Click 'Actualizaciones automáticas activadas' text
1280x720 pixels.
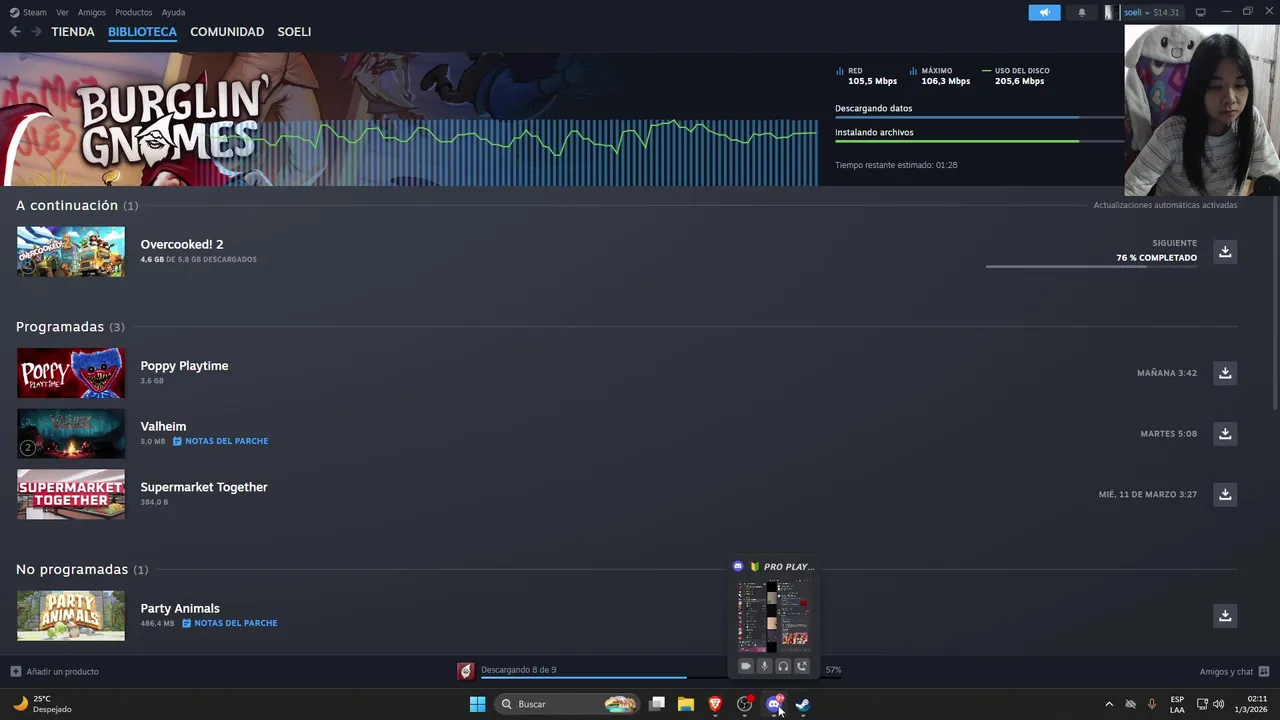pyautogui.click(x=1165, y=205)
